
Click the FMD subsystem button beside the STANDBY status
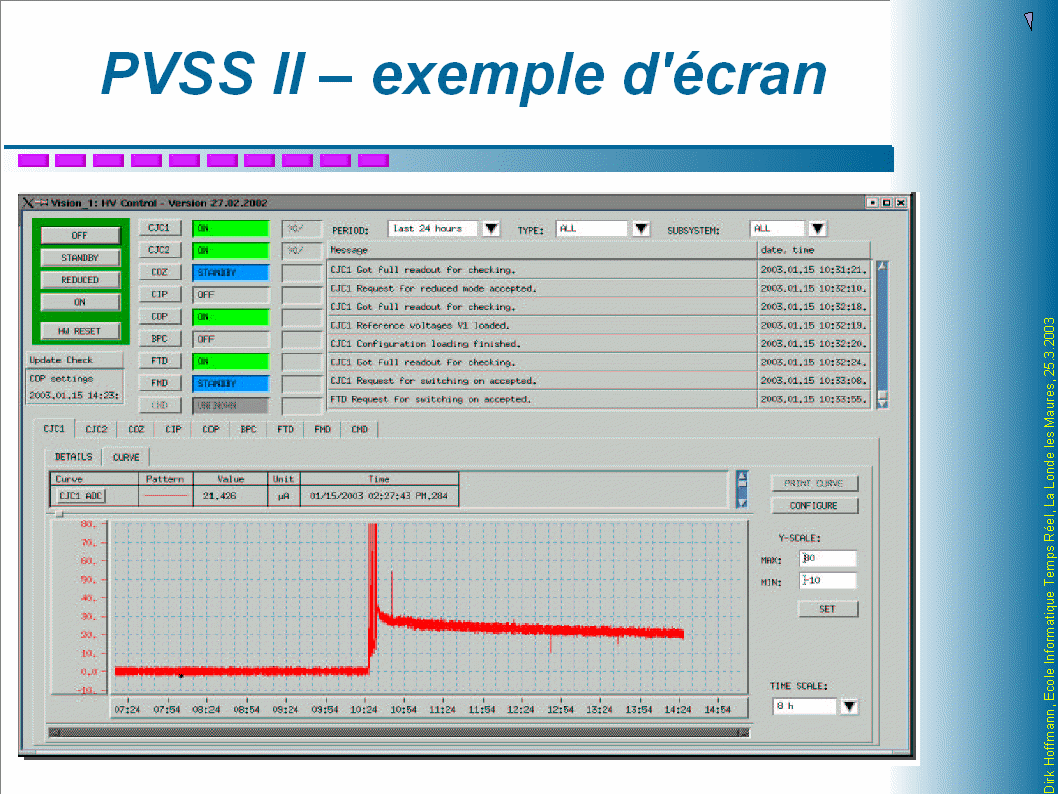[x=159, y=383]
